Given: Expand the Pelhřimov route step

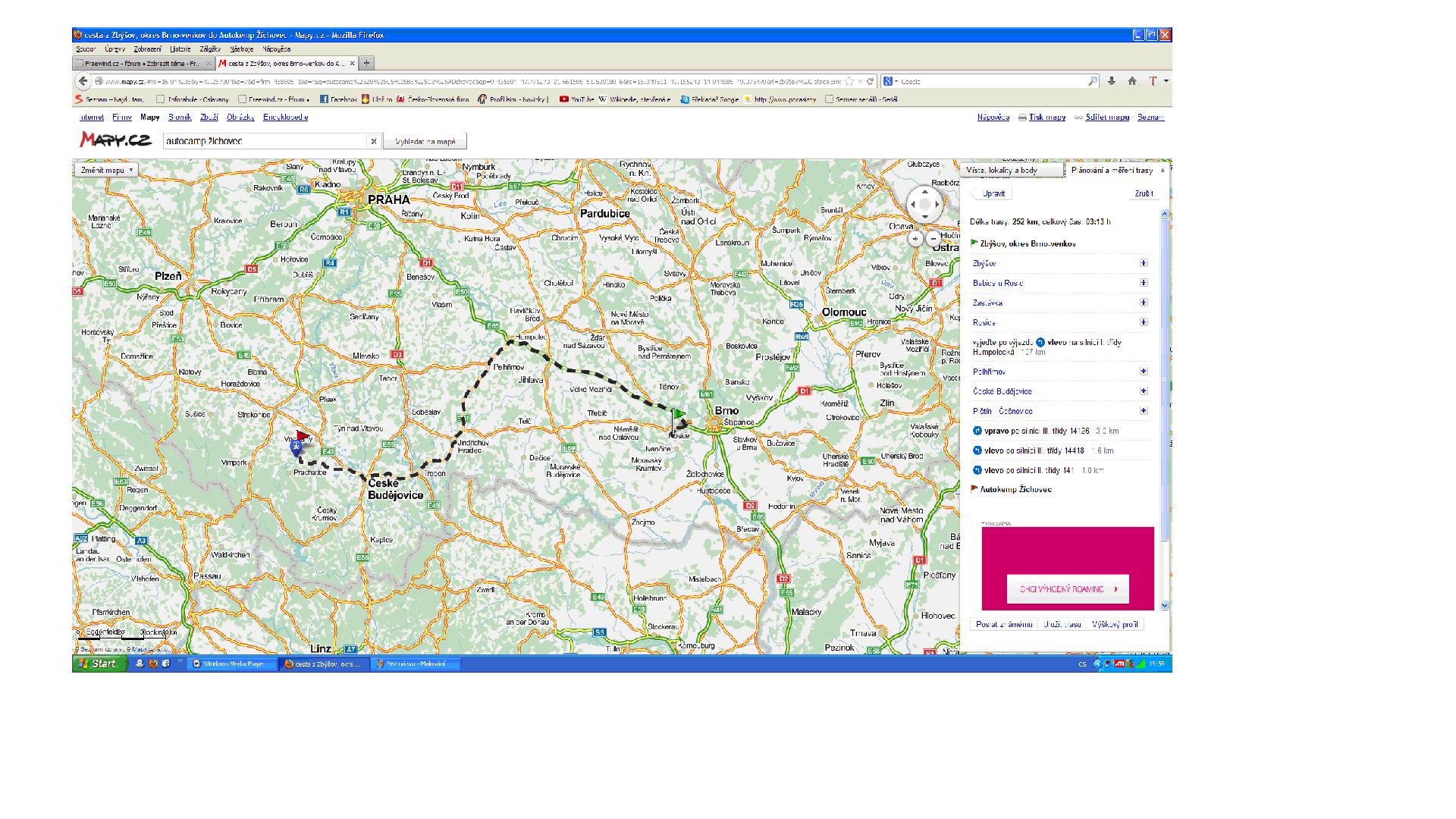Looking at the screenshot, I should [1144, 372].
